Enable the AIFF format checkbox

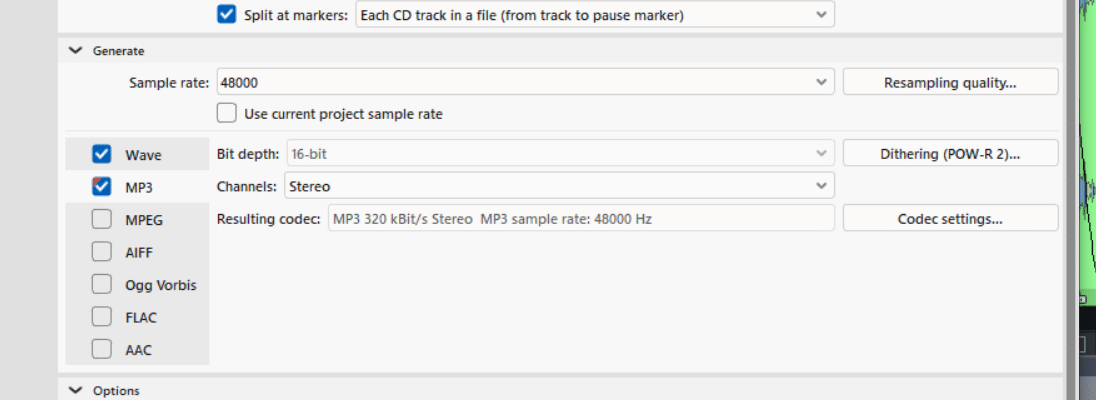pyautogui.click(x=101, y=252)
